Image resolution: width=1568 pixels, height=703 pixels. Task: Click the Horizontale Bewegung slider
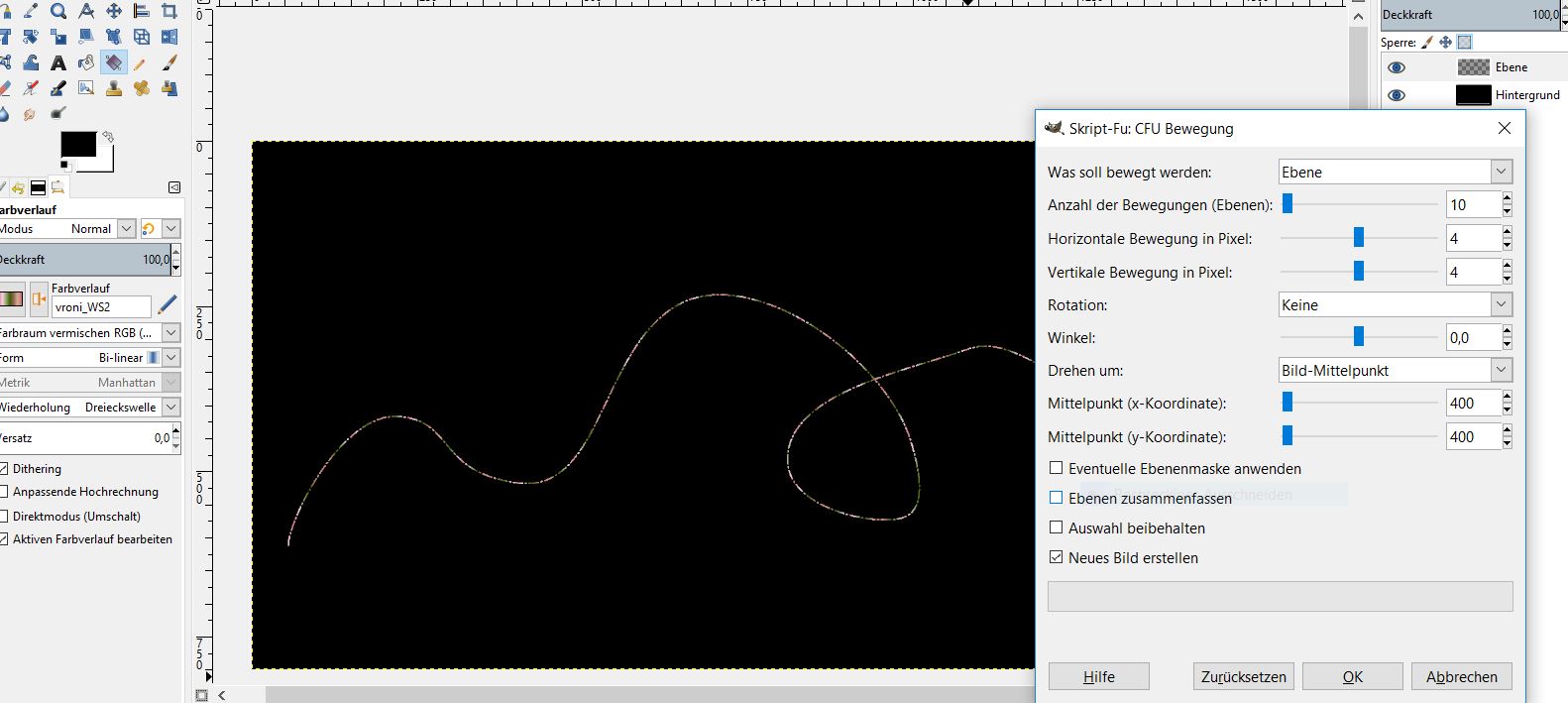click(x=1359, y=238)
